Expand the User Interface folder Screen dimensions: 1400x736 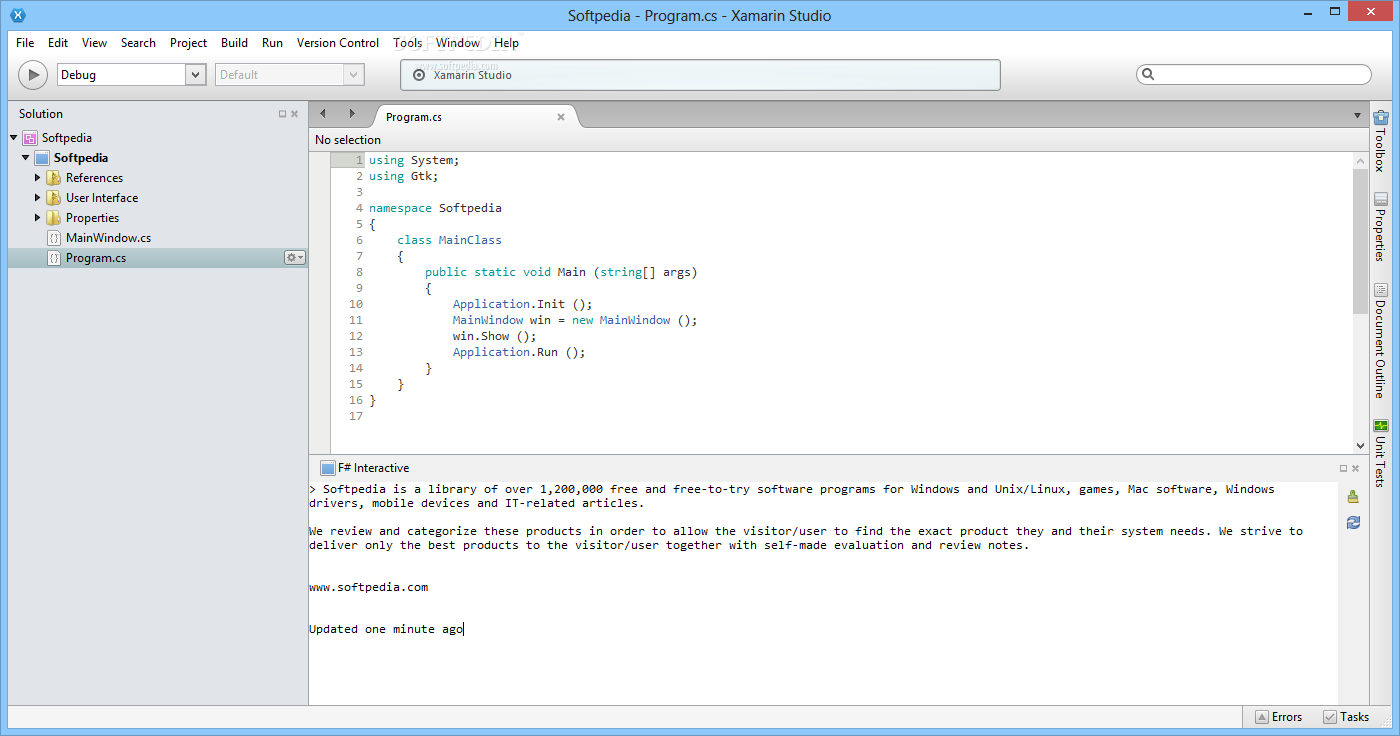click(38, 198)
